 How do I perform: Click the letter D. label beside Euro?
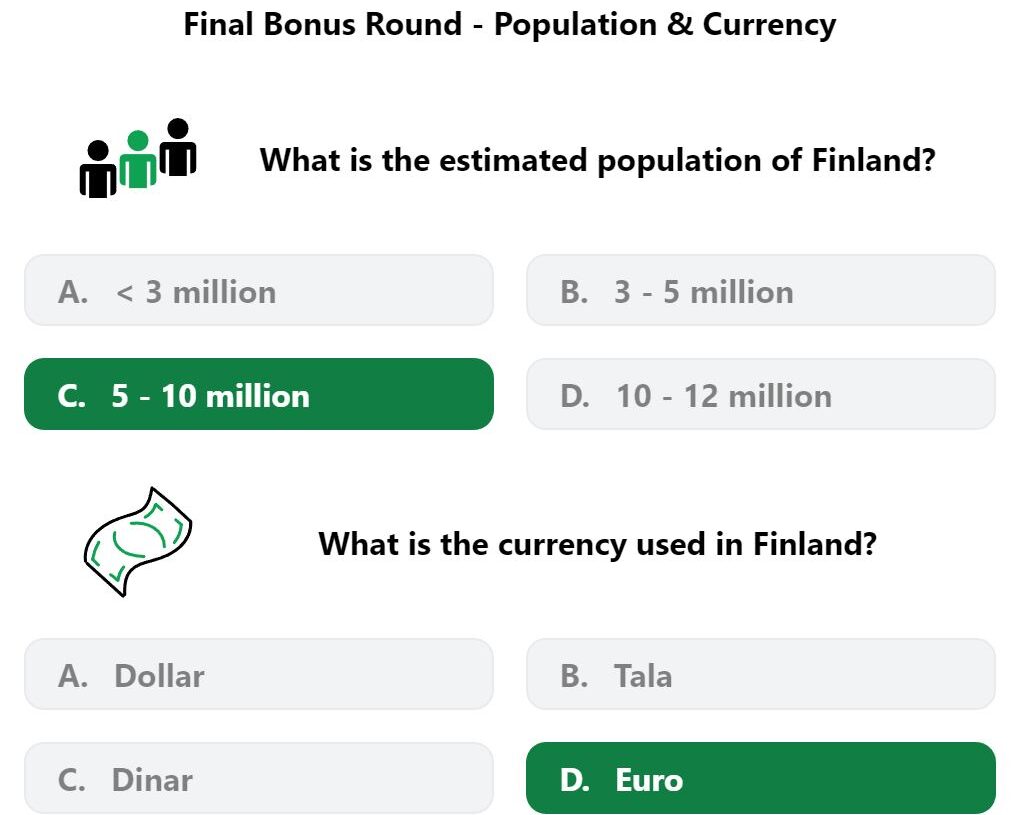click(574, 780)
